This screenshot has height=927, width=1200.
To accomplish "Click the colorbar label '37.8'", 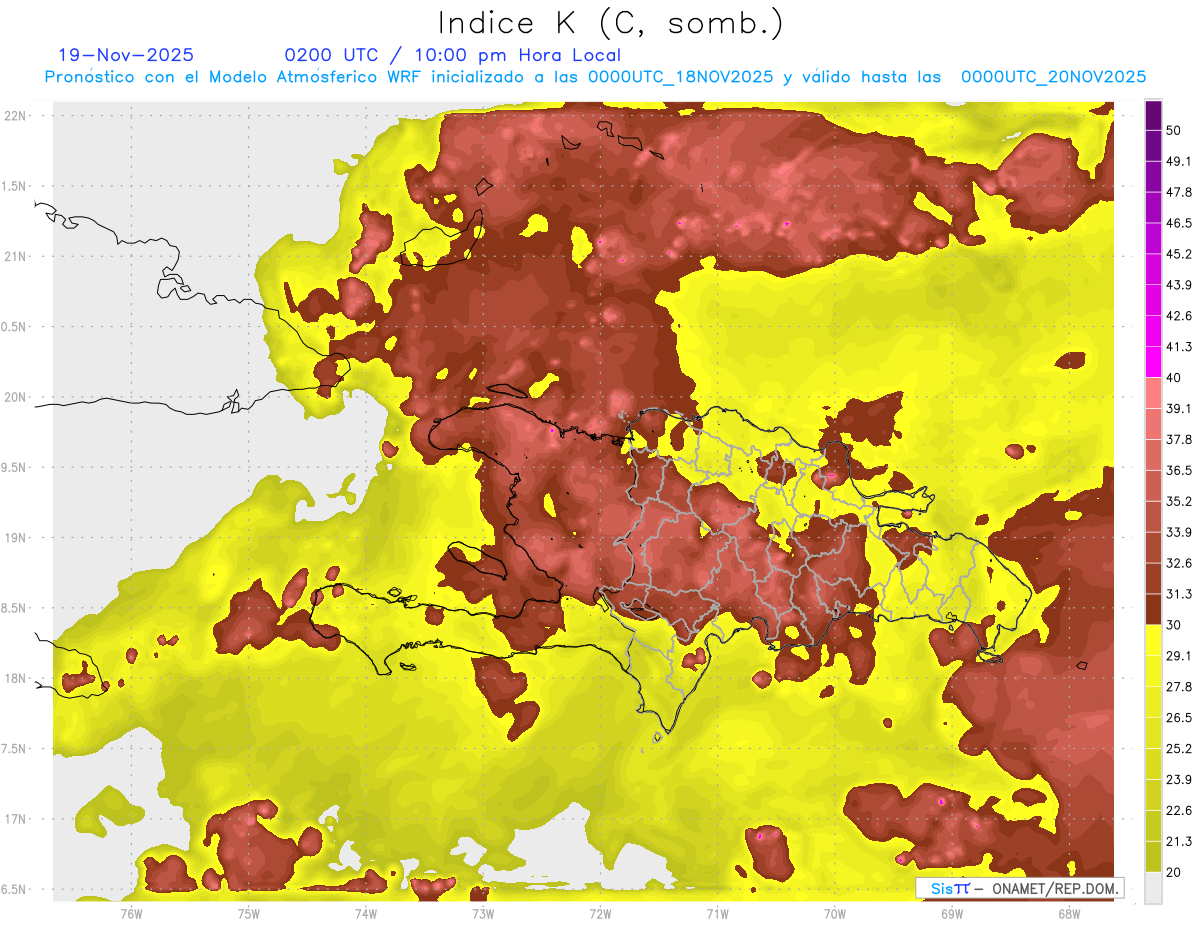I will tap(1178, 440).
